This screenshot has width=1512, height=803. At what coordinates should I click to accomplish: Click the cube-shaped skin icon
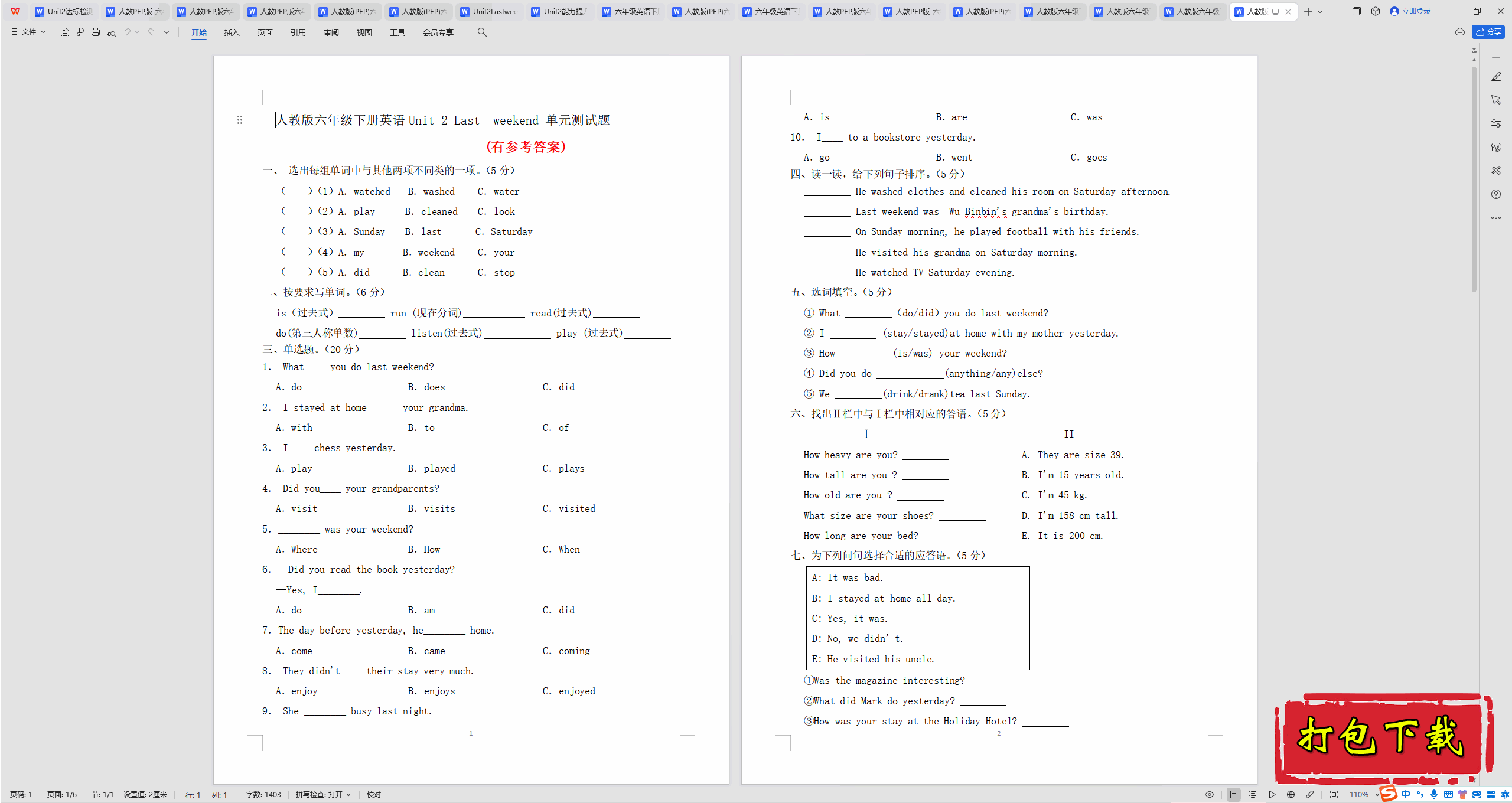[1376, 11]
